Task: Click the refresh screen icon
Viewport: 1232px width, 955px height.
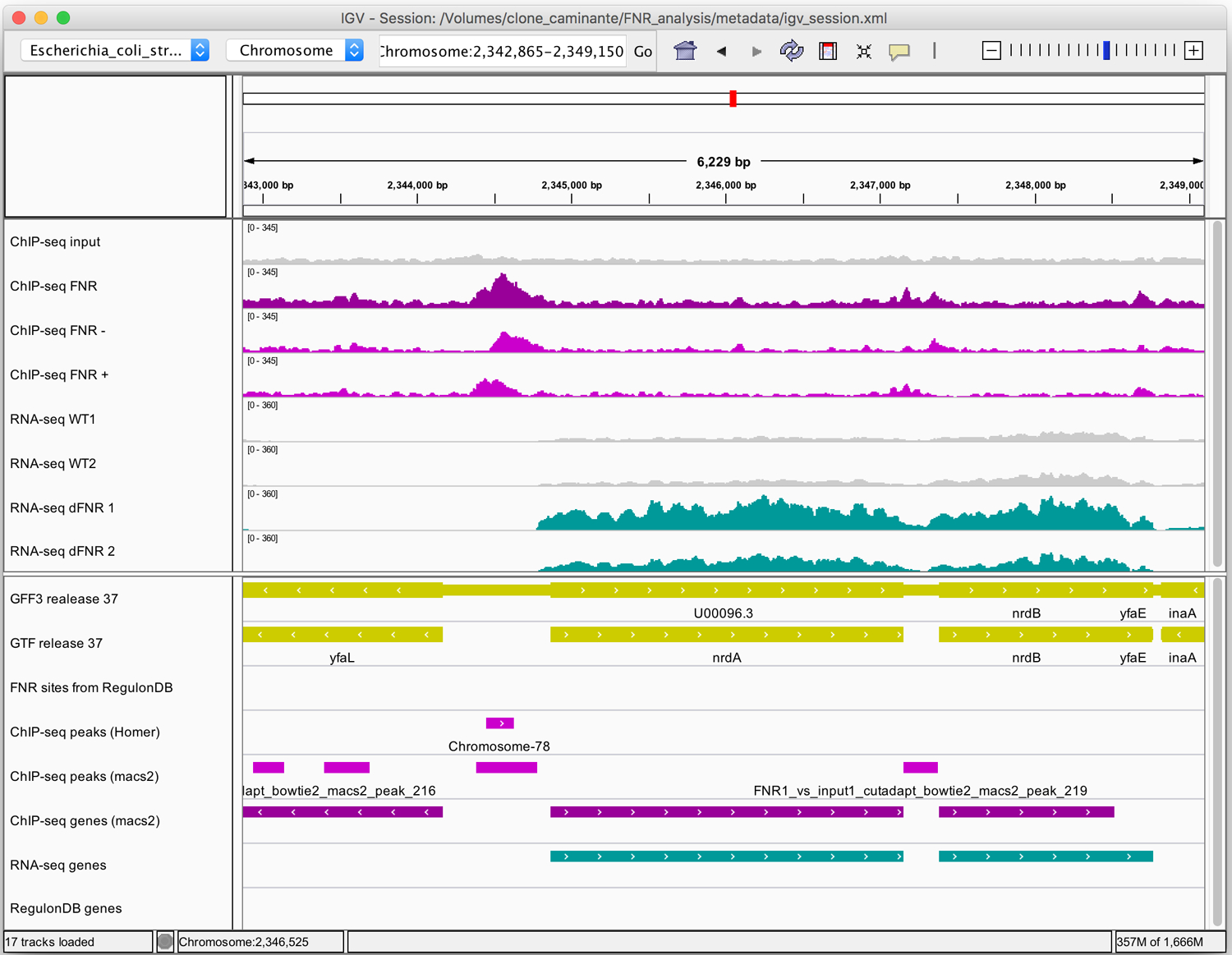Action: [792, 51]
